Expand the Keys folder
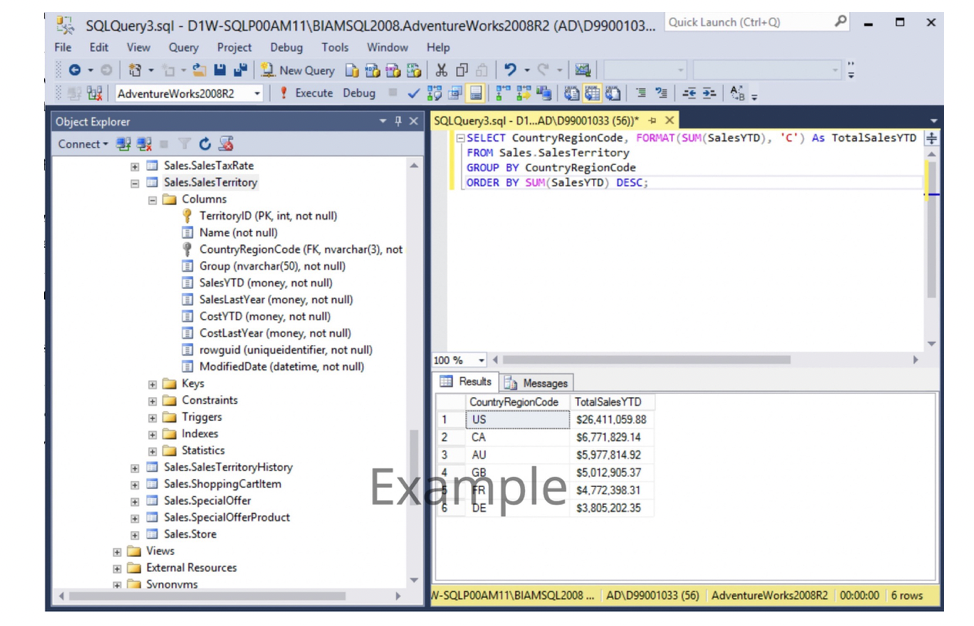Viewport: 974px width, 626px height. point(152,384)
